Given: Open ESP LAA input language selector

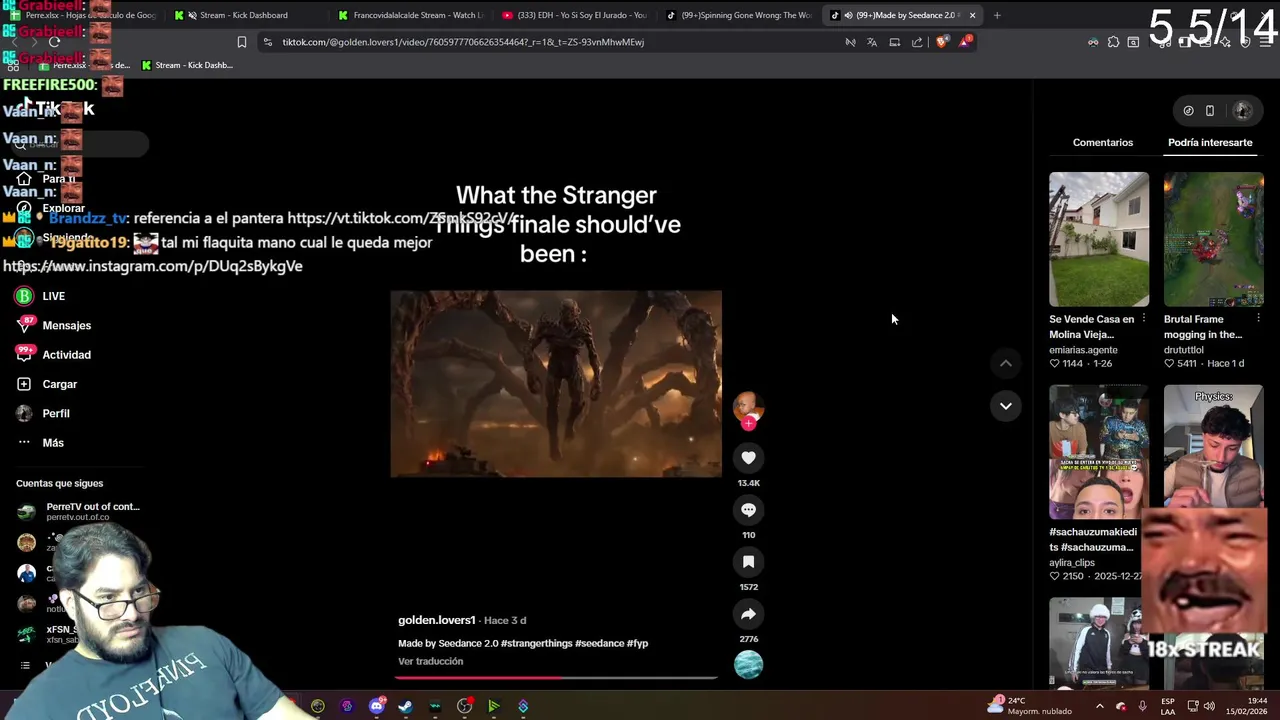Looking at the screenshot, I should tap(1168, 706).
